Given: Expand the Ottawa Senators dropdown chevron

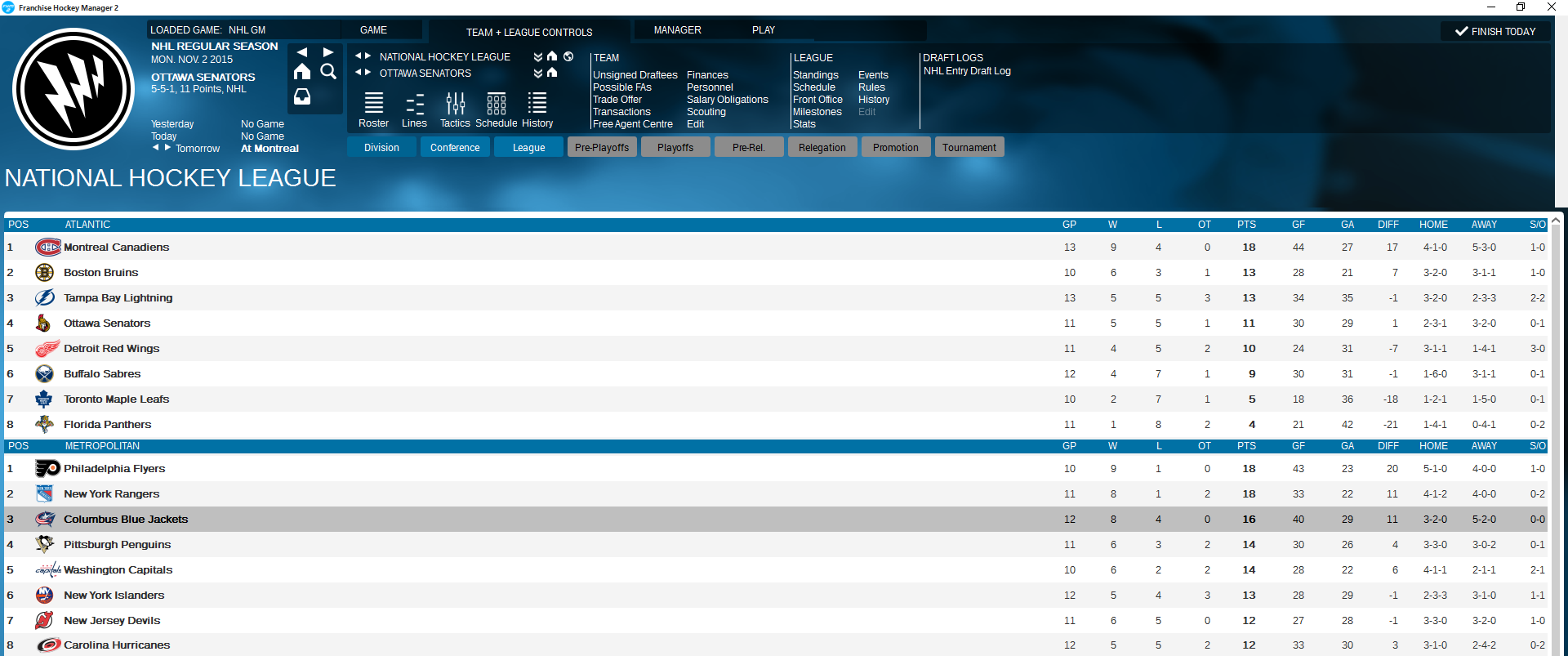Looking at the screenshot, I should [538, 74].
